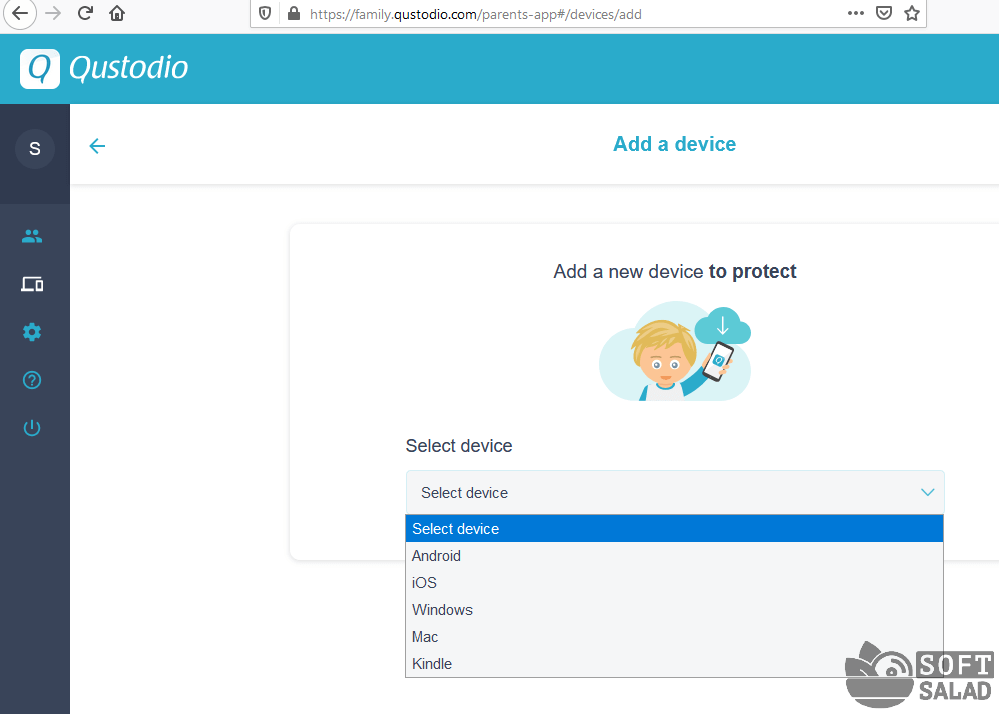Screen dimensions: 999x714
Task: Open the settings gear in sidebar
Action: [x=32, y=332]
